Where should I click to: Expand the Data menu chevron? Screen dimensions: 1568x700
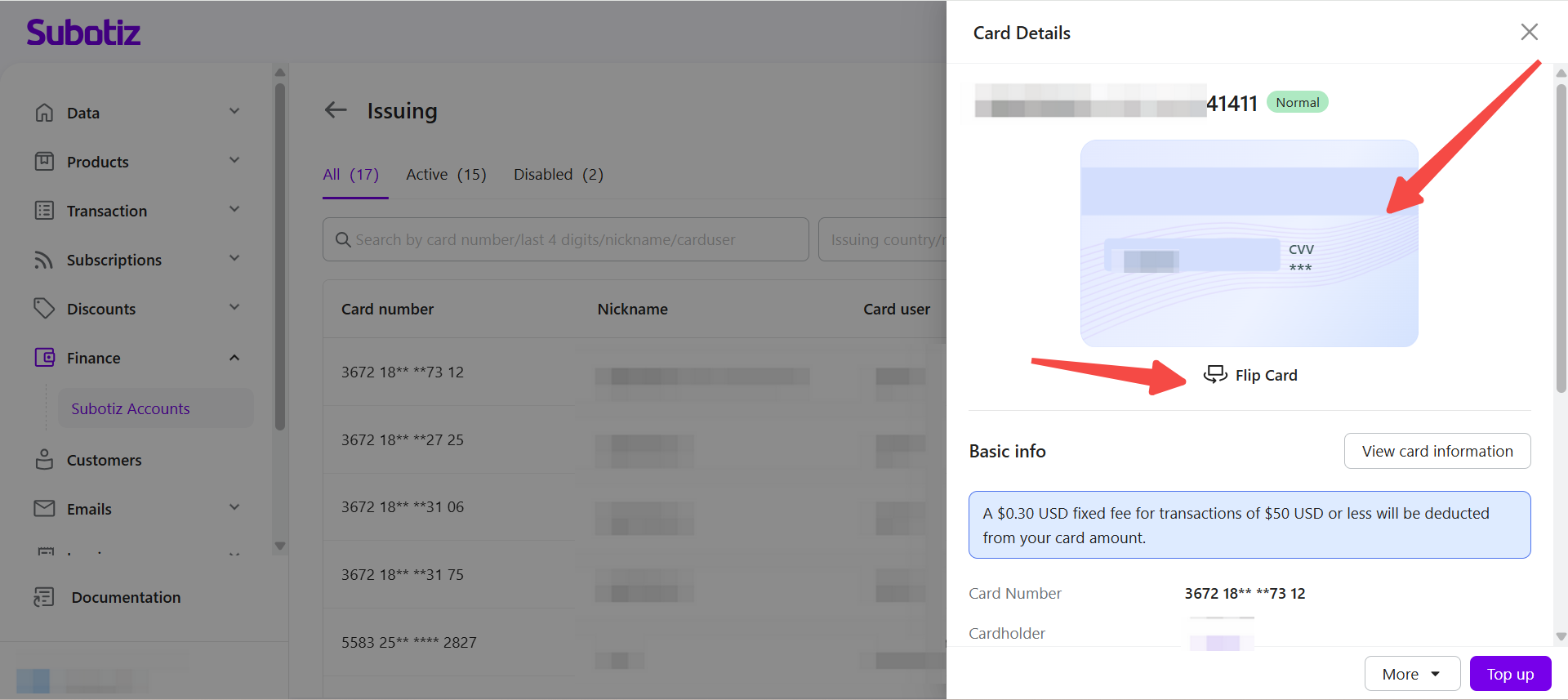tap(234, 111)
